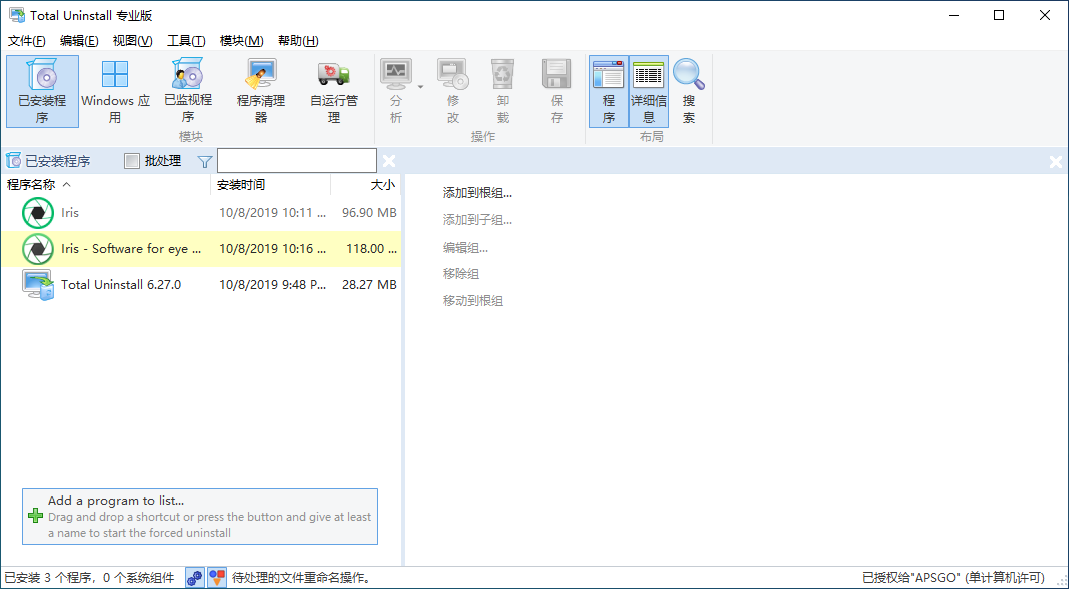Click the pending rename operations status icon
This screenshot has height=589, width=1069.
coord(217,578)
